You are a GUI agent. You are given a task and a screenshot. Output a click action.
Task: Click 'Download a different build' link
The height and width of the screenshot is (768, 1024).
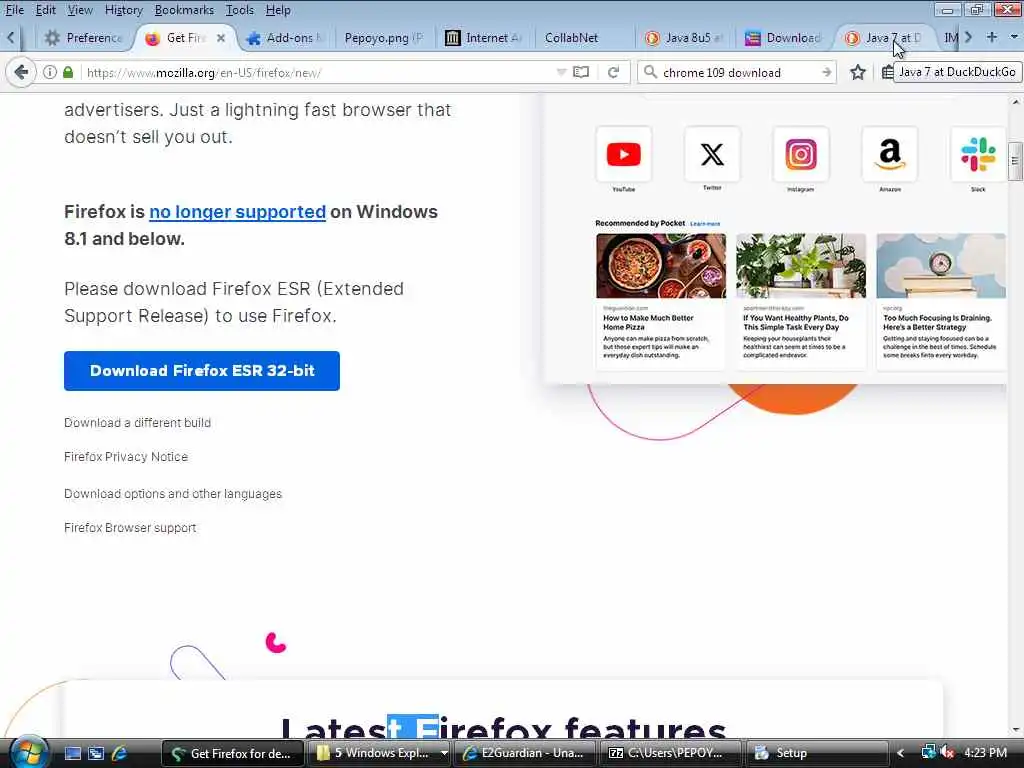[137, 423]
